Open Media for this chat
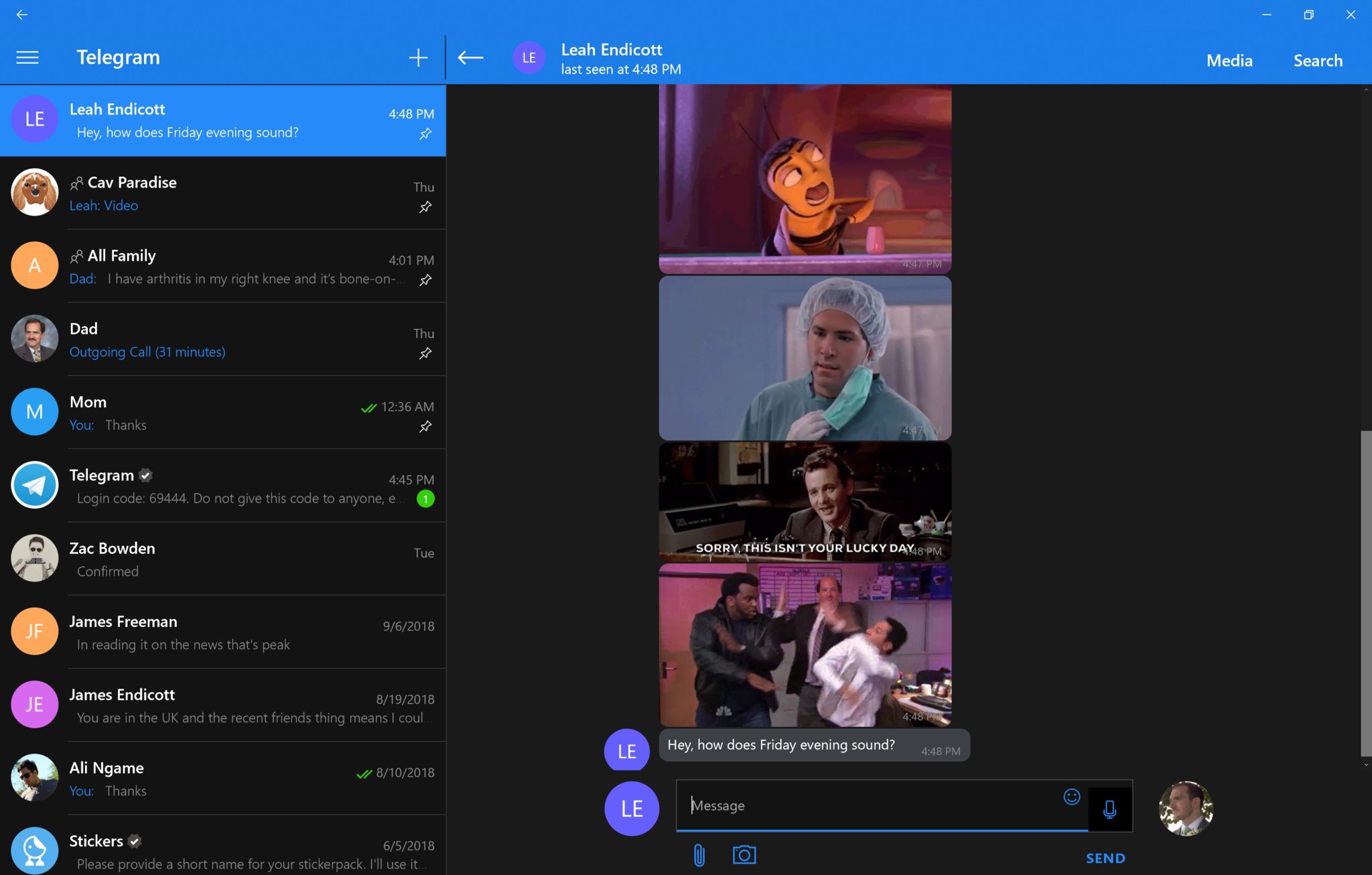Screen dimensions: 1372x875 (1229, 60)
